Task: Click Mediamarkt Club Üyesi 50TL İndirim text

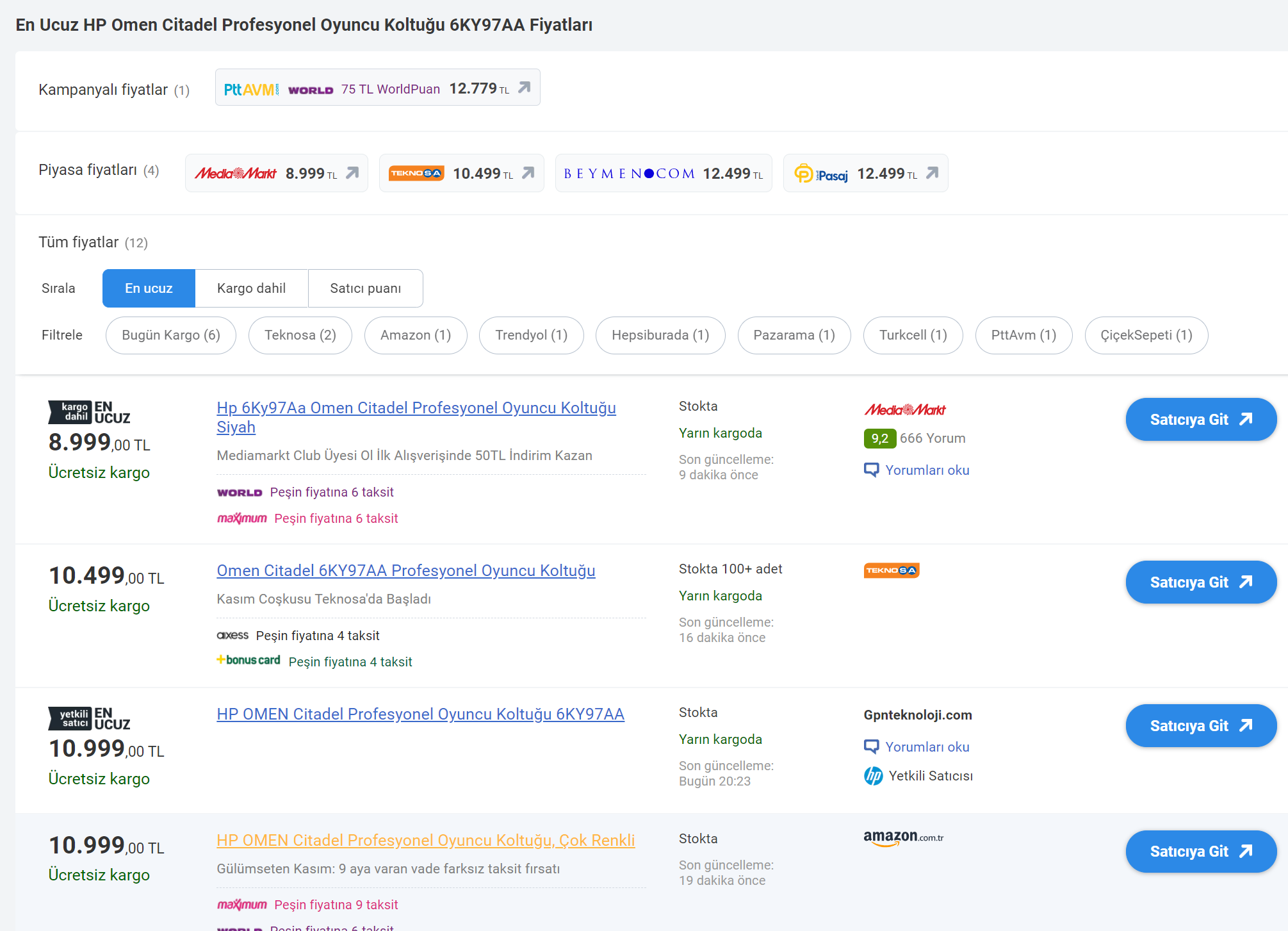Action: click(x=405, y=456)
